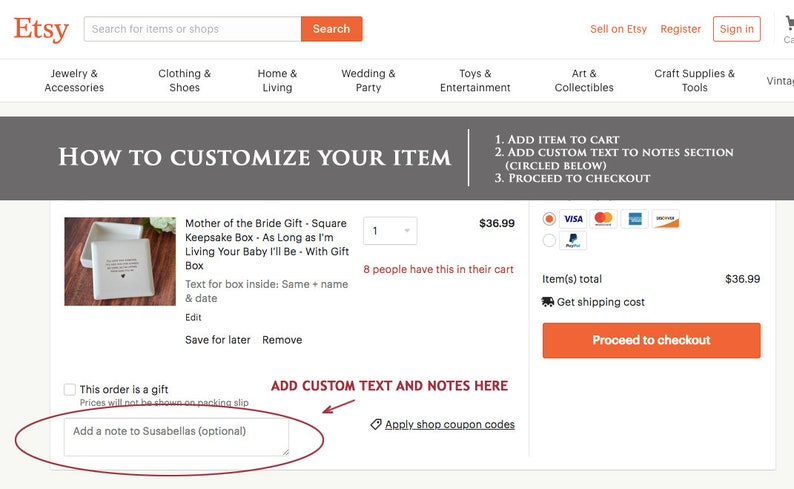Click the PayPal logo icon
794x489 pixels.
pos(573,240)
